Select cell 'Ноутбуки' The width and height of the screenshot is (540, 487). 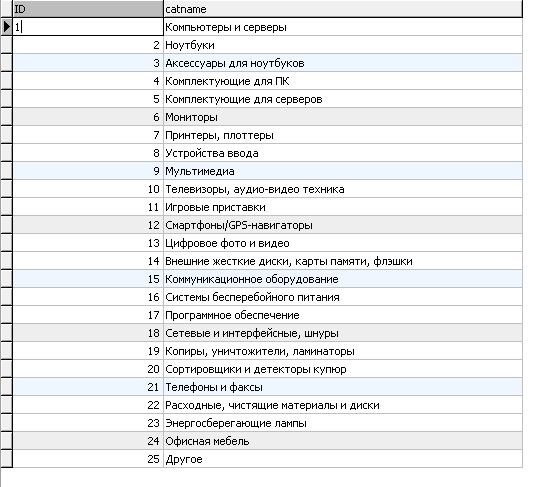click(343, 45)
